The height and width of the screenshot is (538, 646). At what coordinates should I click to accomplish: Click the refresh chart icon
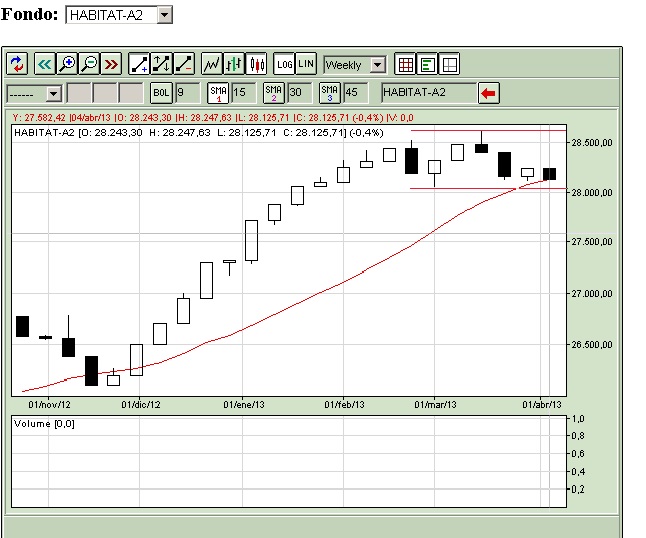point(17,64)
